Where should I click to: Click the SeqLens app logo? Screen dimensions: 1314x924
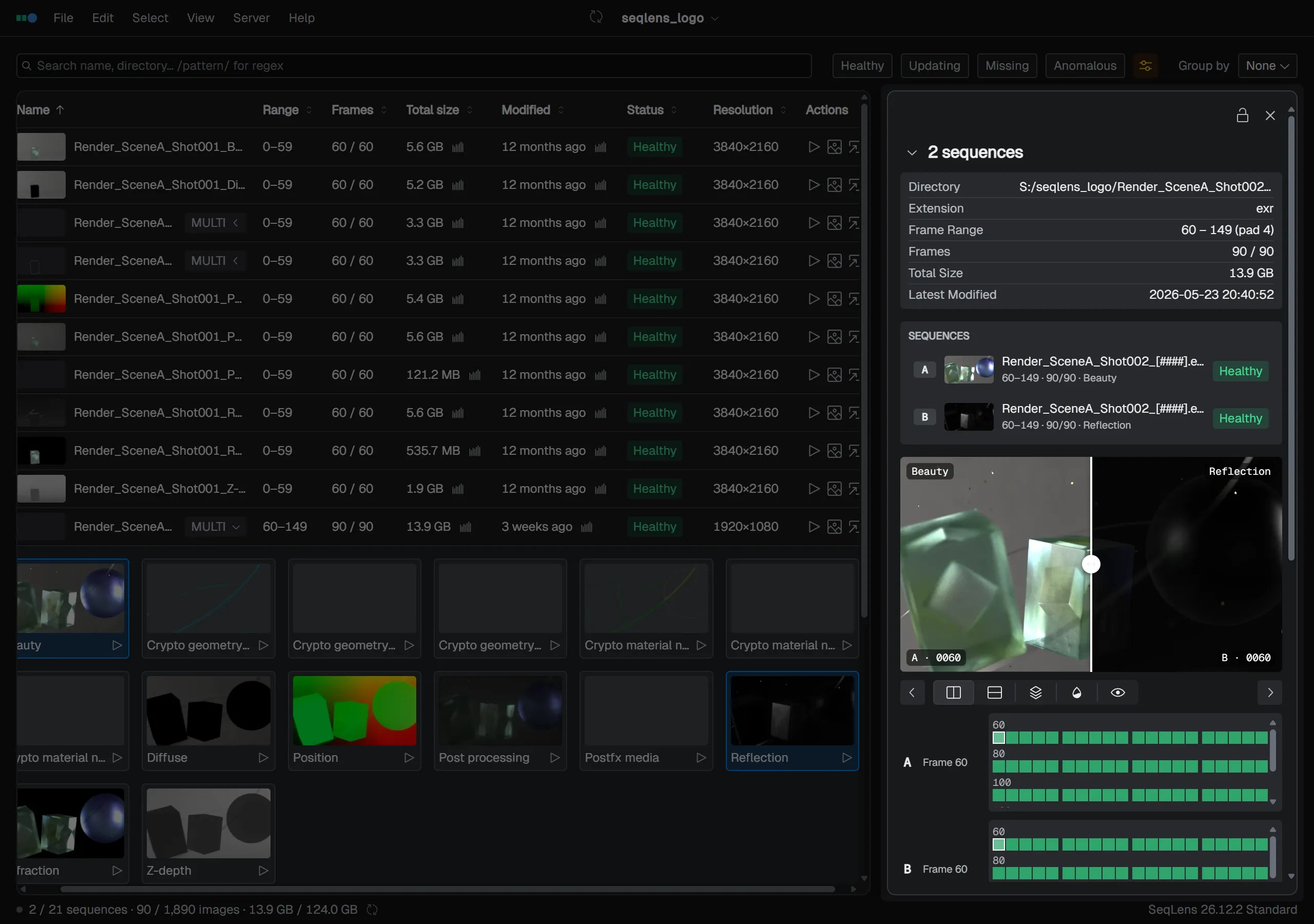pyautogui.click(x=26, y=18)
